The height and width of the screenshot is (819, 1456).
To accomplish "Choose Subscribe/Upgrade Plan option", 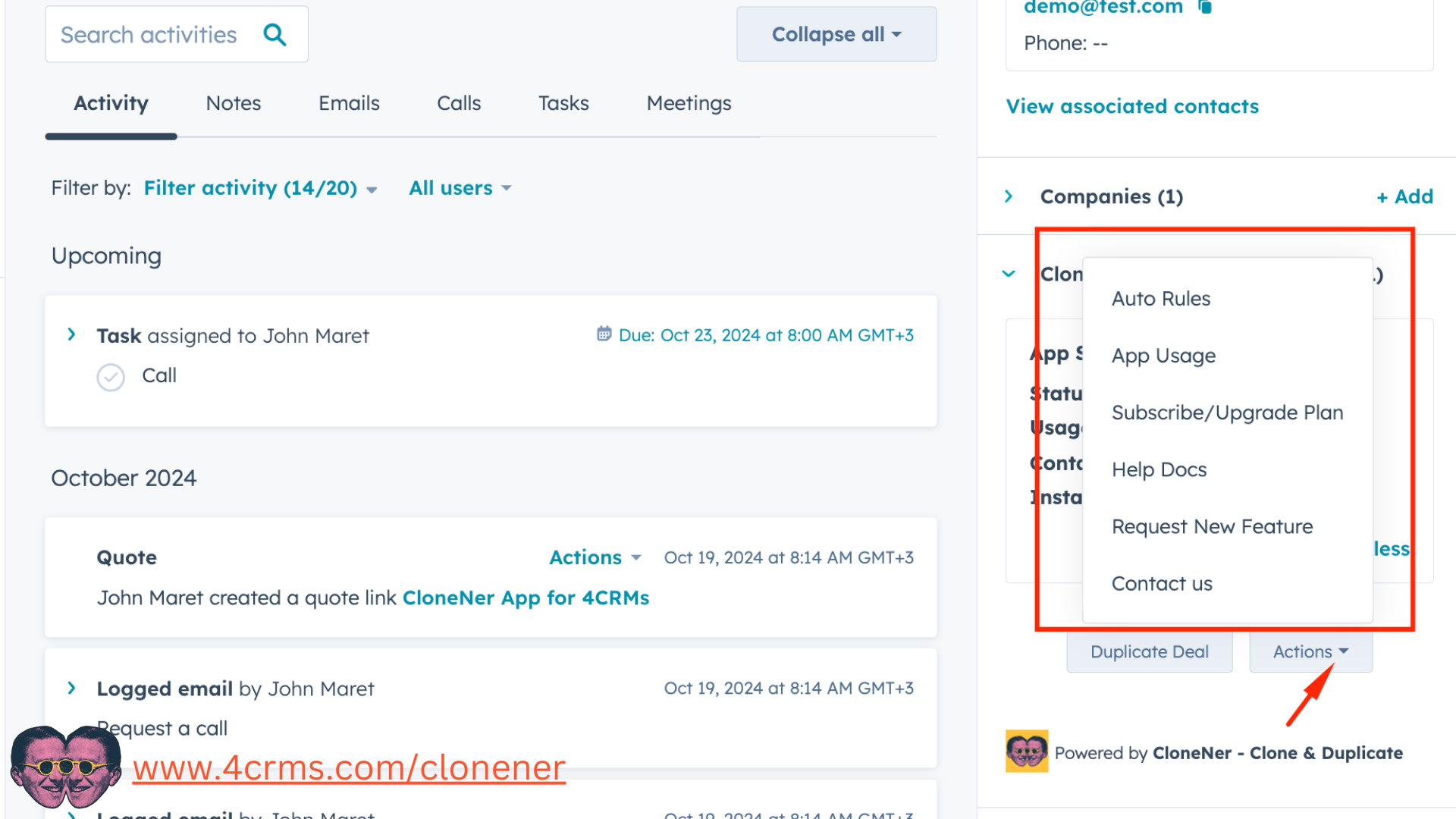I will click(1228, 413).
